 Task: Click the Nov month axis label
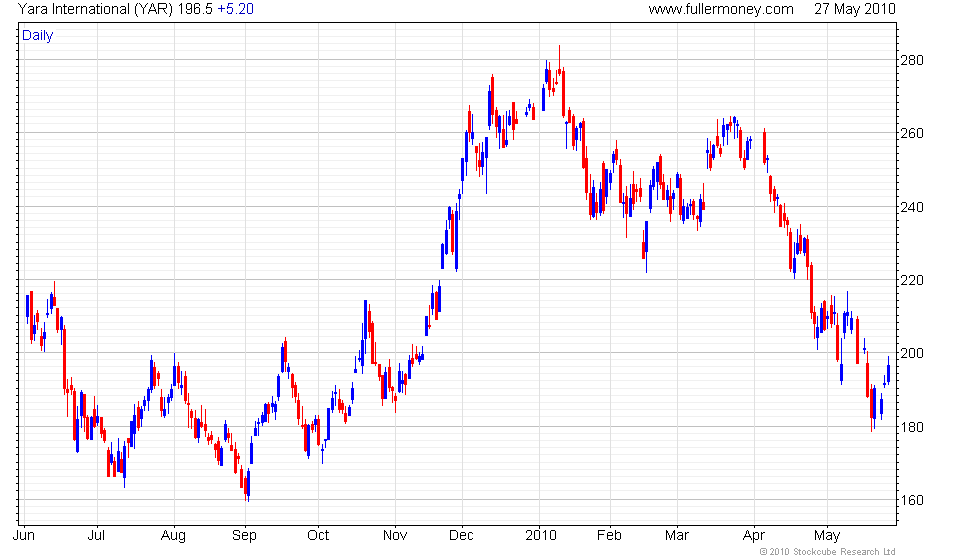point(395,536)
